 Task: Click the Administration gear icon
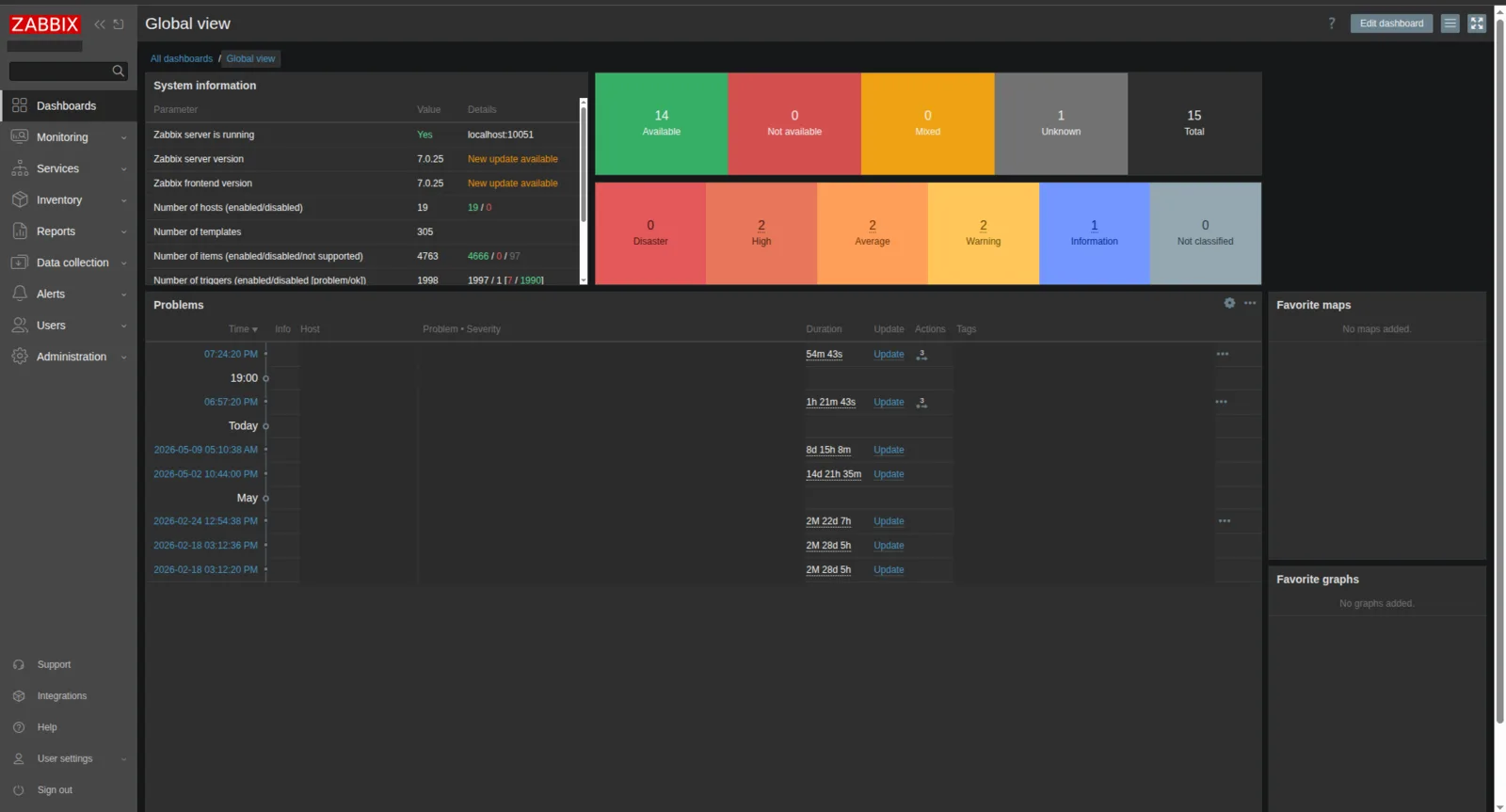coord(20,356)
